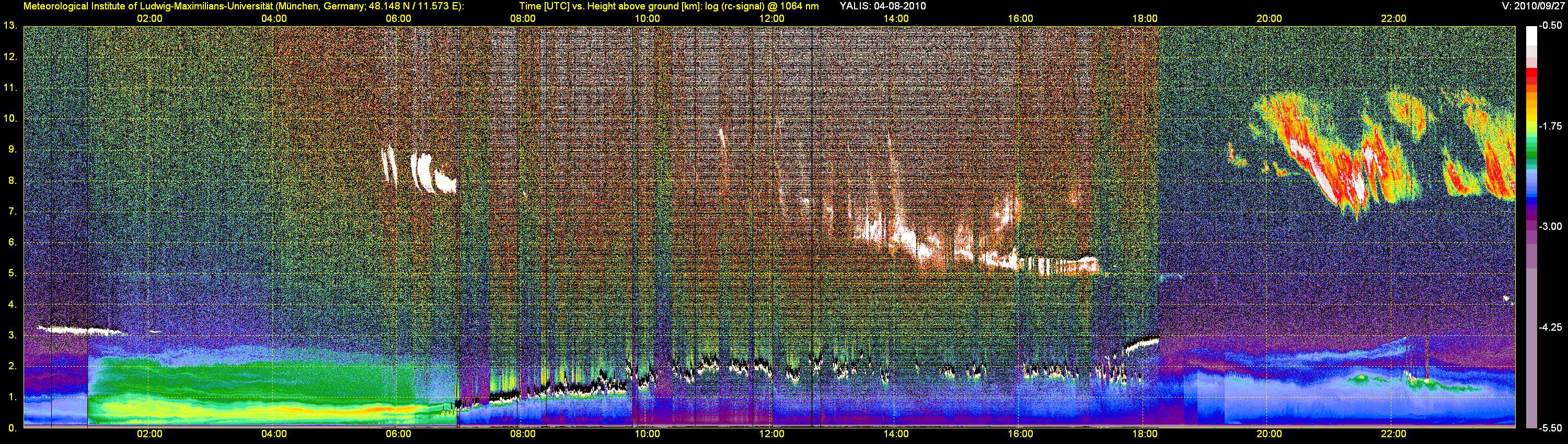The image size is (1568, 444).
Task: Select the 20:00 tick on the top time axis
Action: point(1269,19)
